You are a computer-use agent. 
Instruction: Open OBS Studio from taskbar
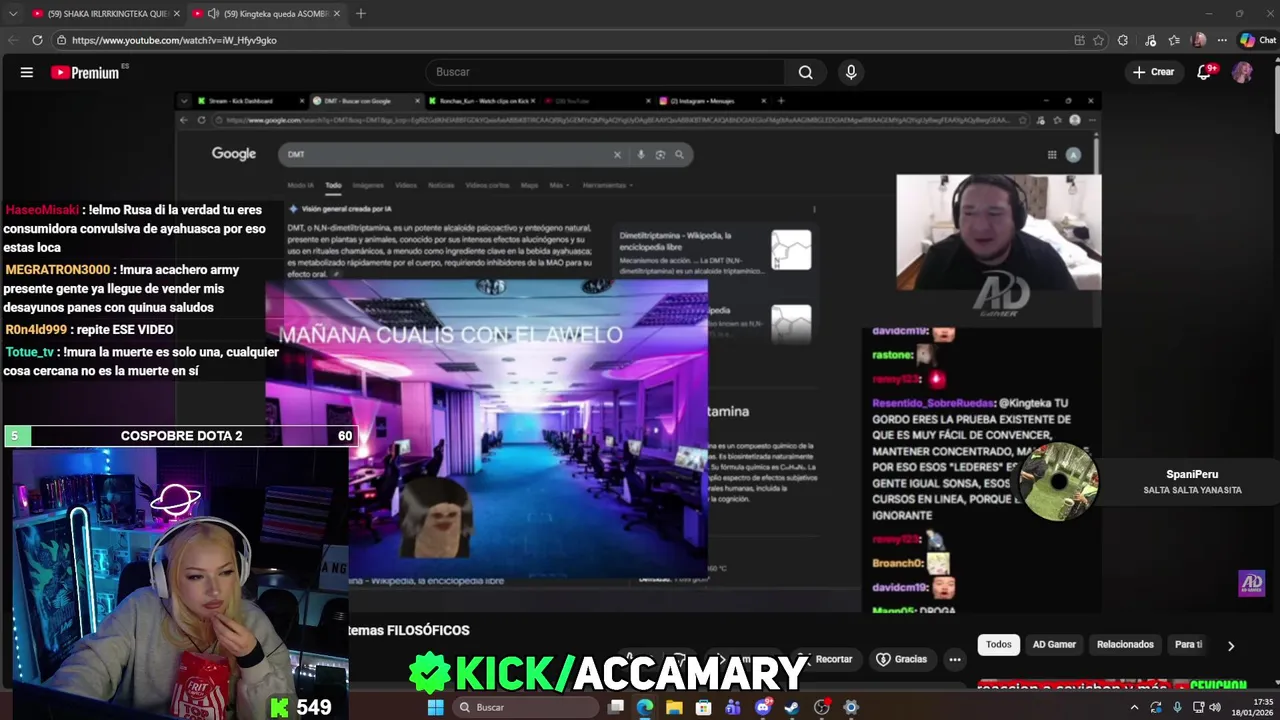pos(822,707)
